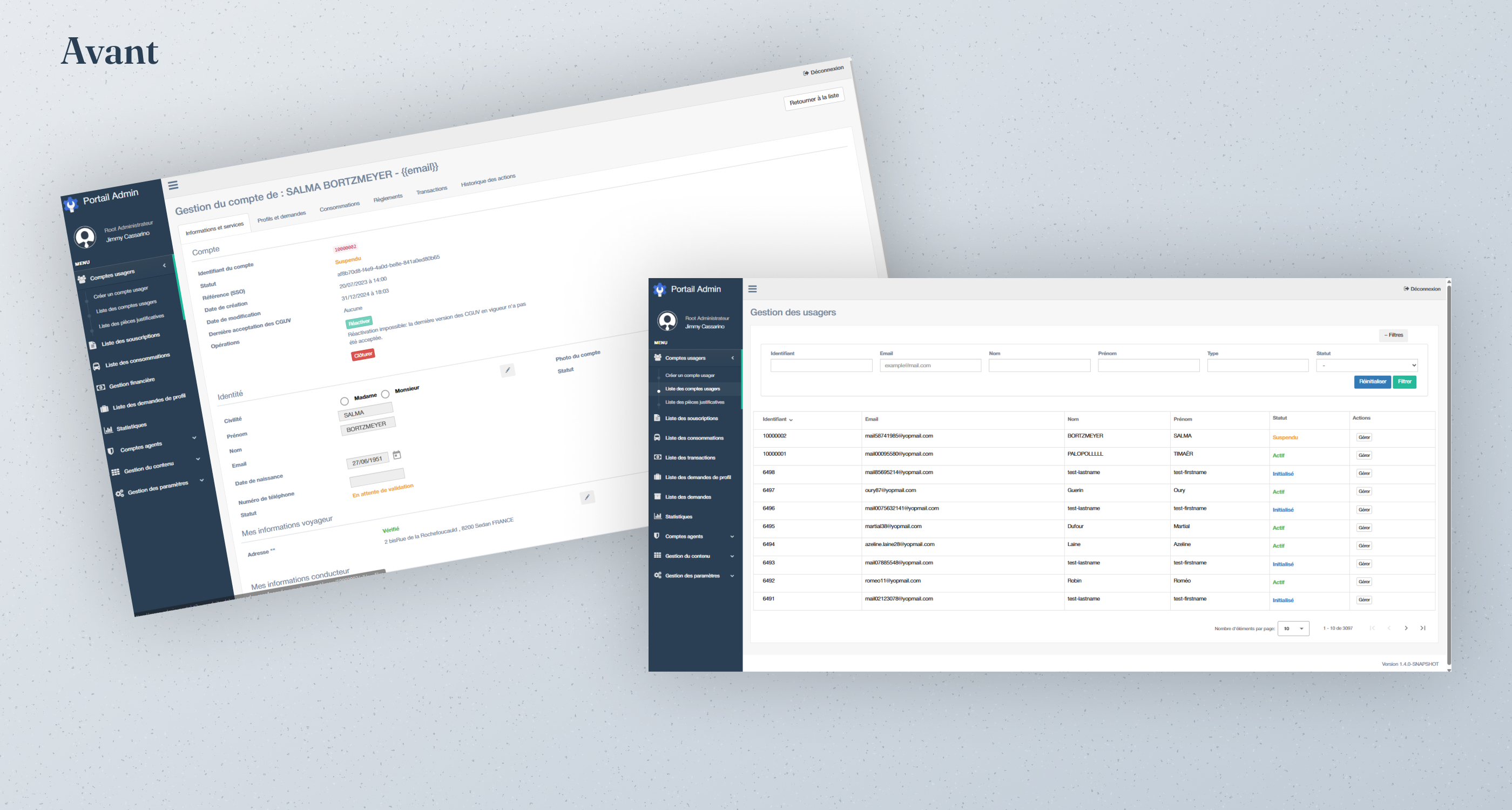The image size is (1512, 810).
Task: Click the hamburger menu icon in users list window
Action: (752, 289)
